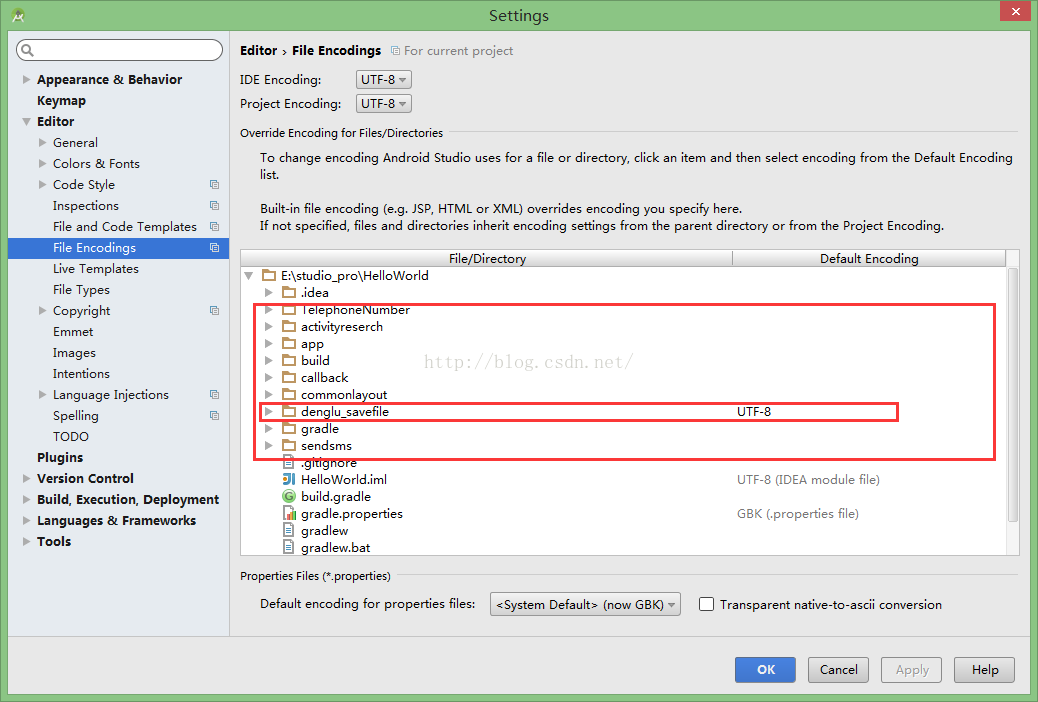Viewport: 1038px width, 702px height.
Task: Click GBK (.properties file) encoding cell
Action: 798,513
